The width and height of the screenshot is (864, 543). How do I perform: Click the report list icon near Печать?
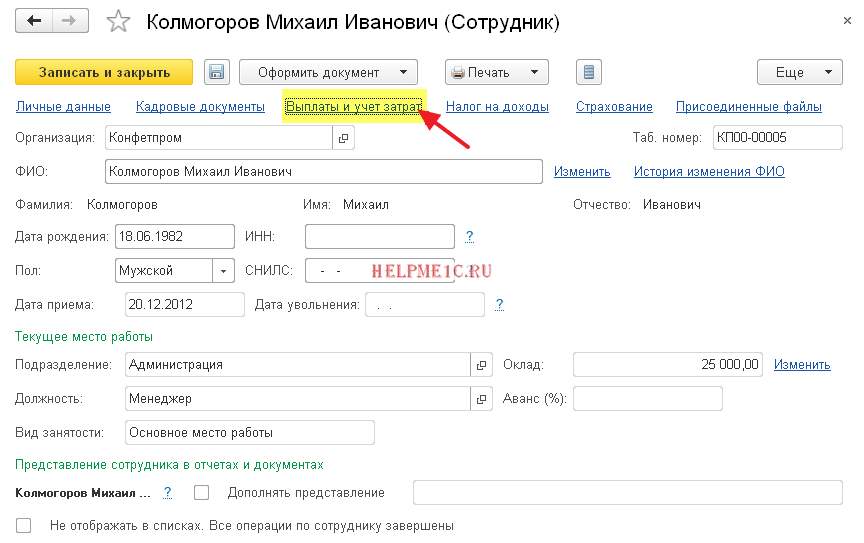[x=588, y=72]
